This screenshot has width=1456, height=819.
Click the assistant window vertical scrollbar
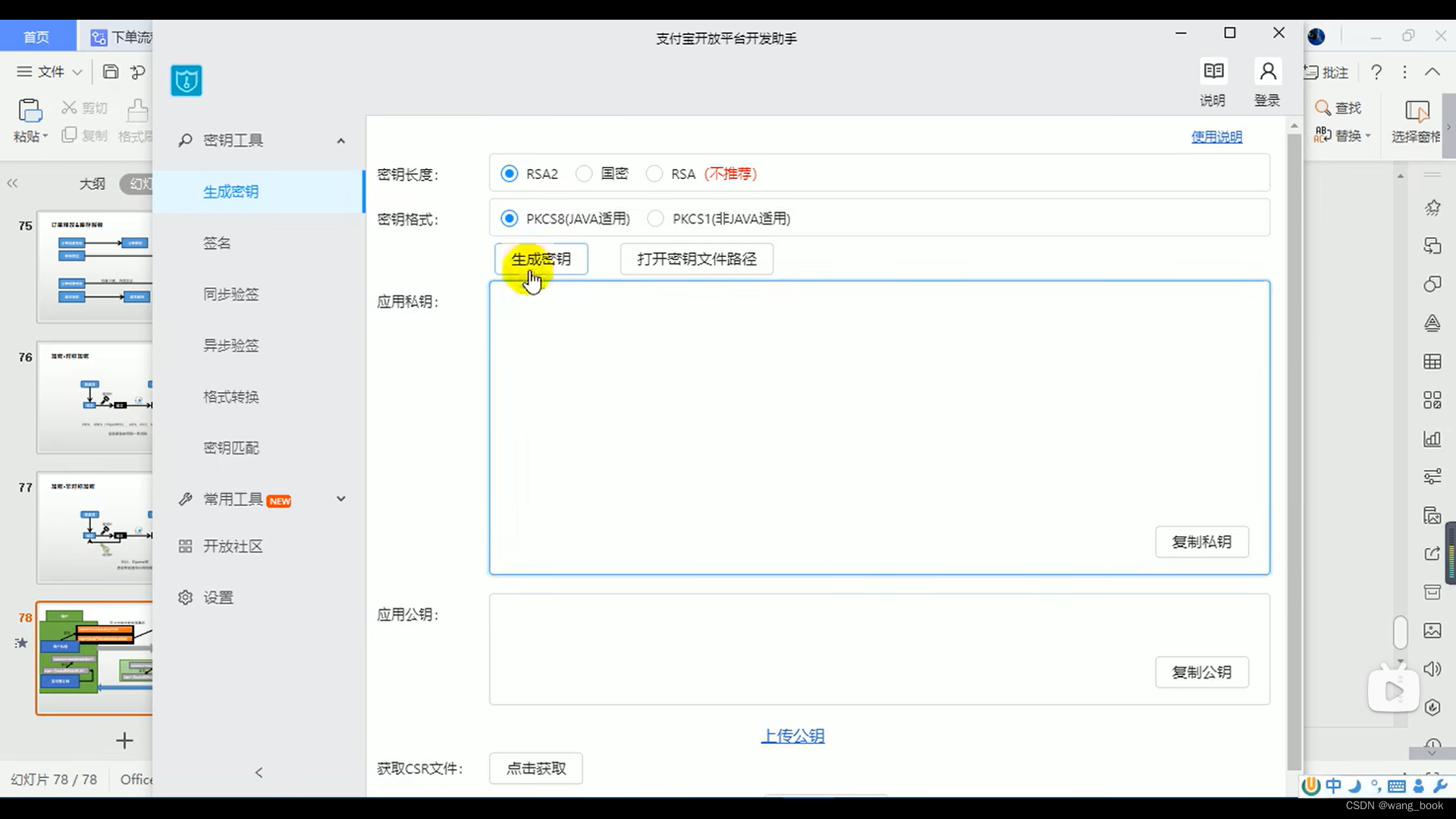click(1294, 451)
